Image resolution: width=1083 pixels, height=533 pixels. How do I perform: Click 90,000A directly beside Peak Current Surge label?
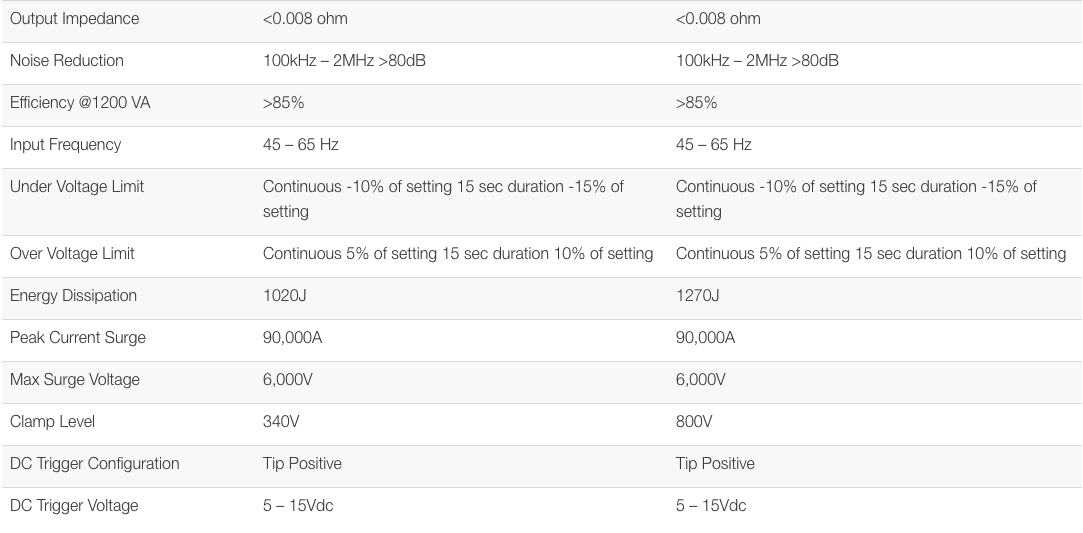292,338
